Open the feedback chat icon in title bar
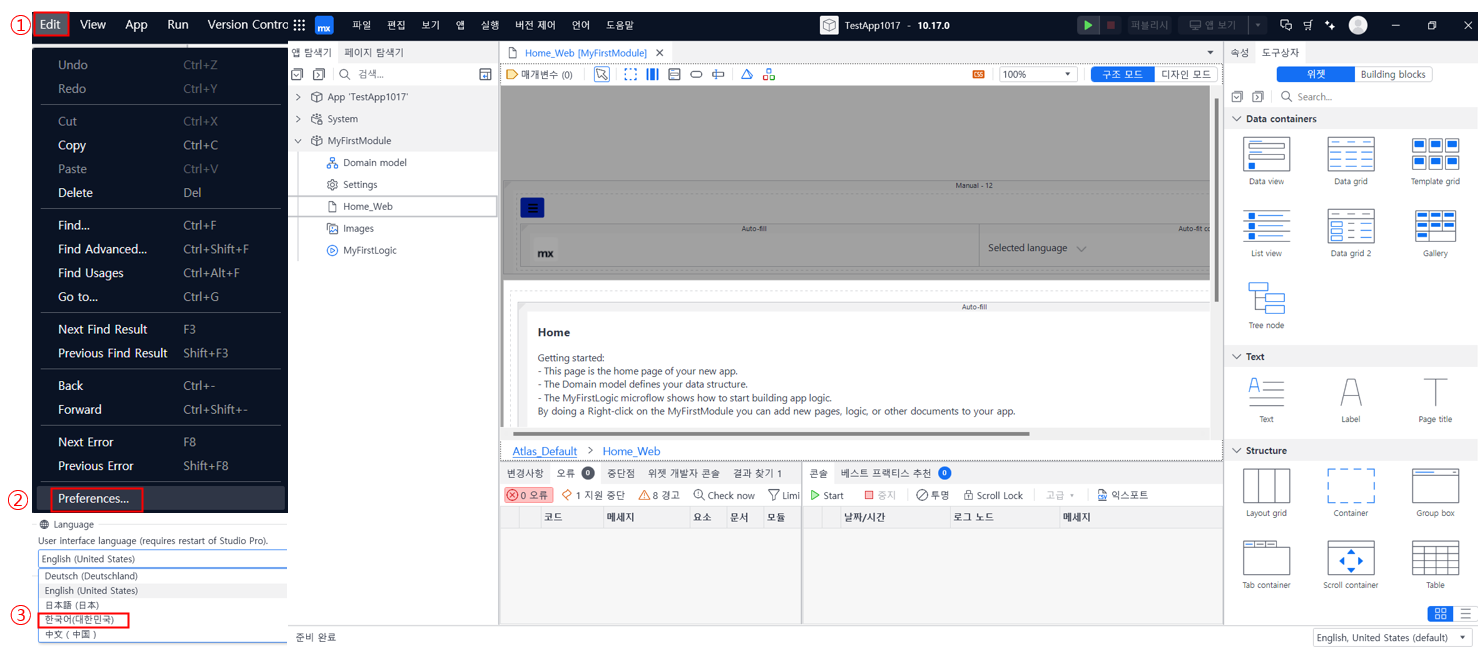1478x654 pixels. 1286,25
